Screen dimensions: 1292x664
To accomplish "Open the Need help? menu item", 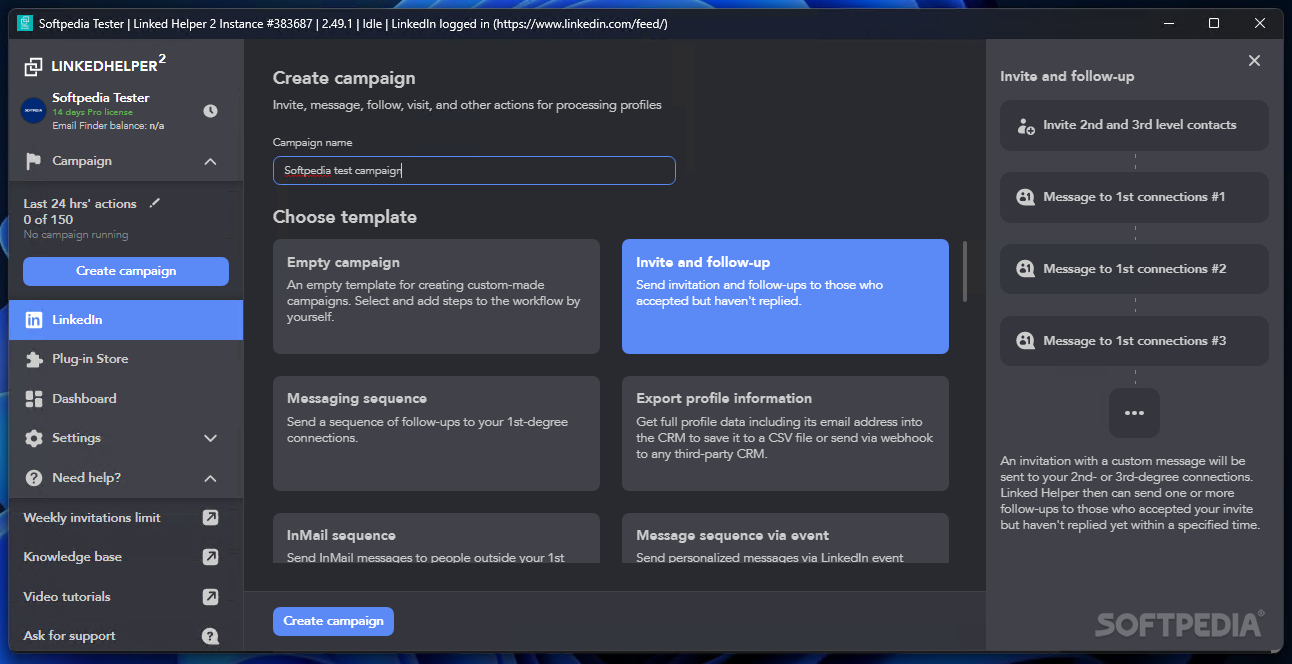I will (x=126, y=478).
